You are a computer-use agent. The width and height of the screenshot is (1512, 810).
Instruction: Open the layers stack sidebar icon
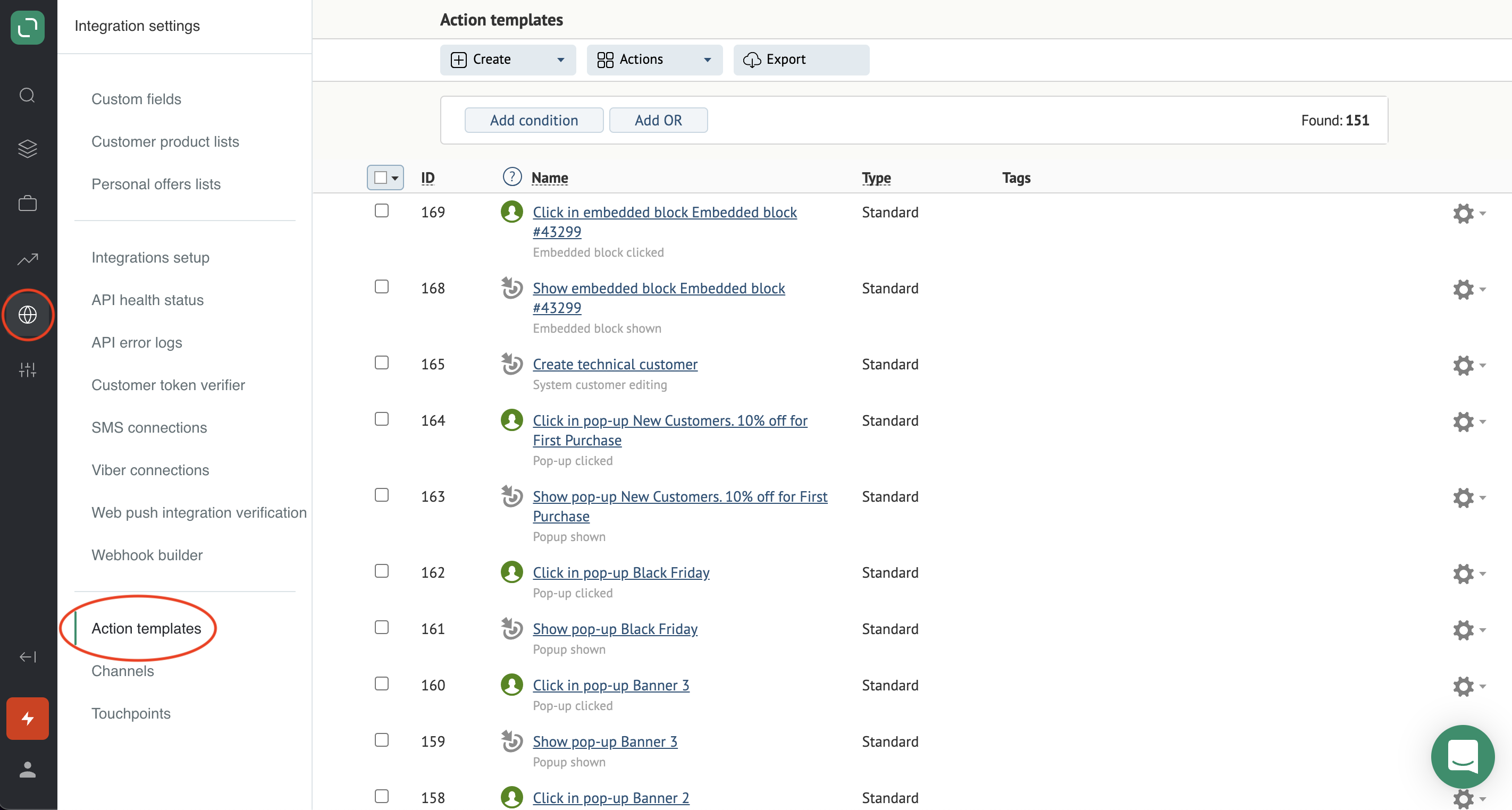(28, 149)
